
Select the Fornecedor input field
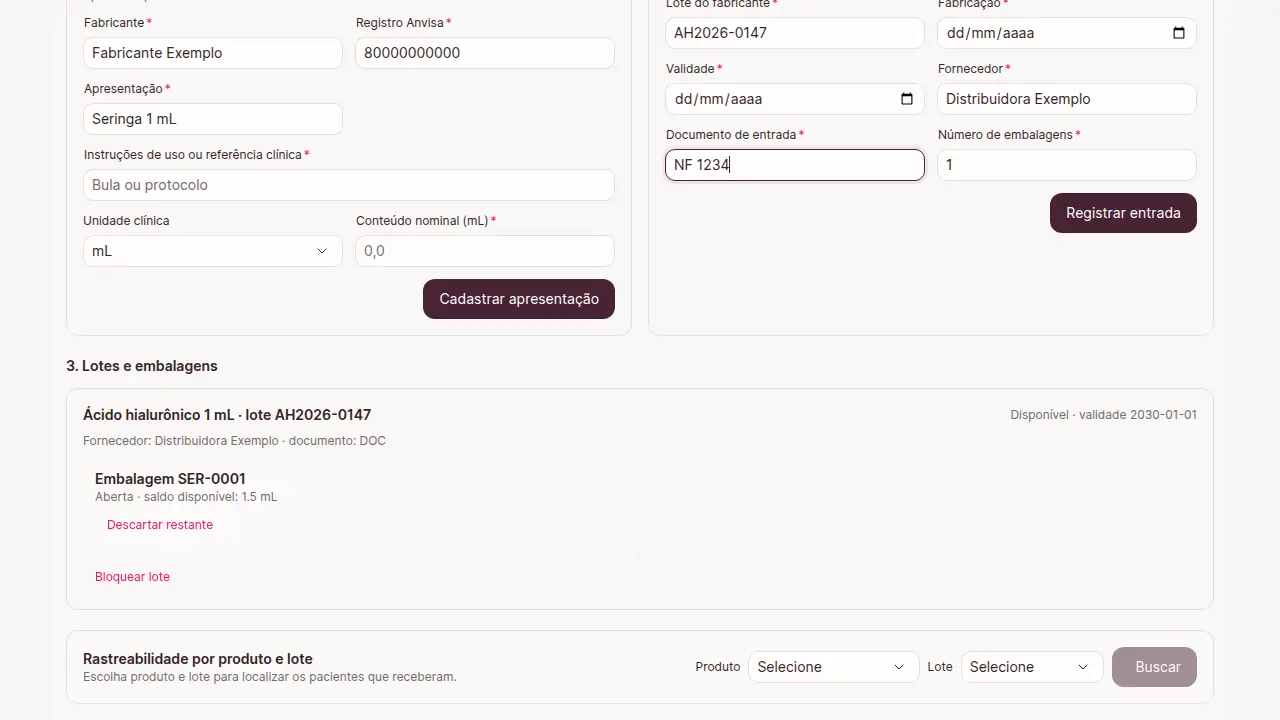coord(1067,99)
